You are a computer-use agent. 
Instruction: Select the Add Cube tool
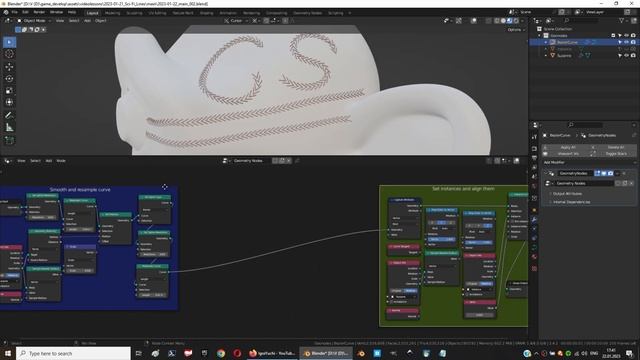point(9,140)
